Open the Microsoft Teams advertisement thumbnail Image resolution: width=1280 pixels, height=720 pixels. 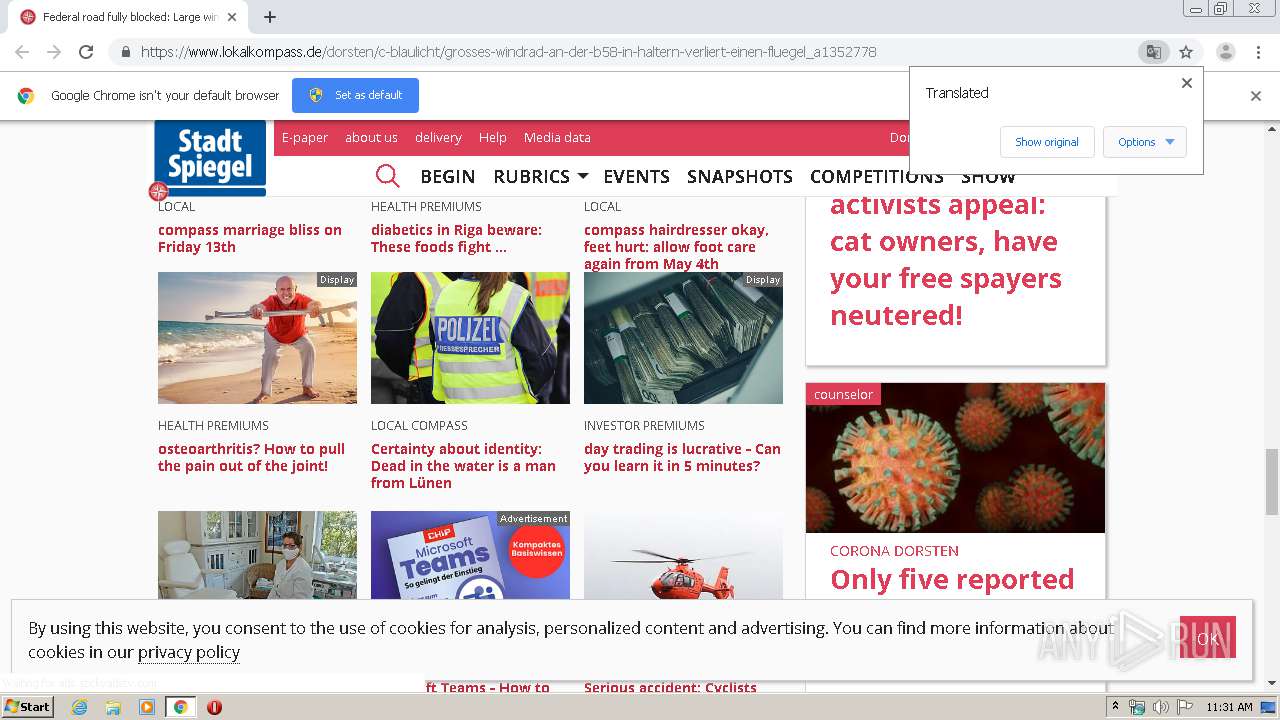pyautogui.click(x=470, y=555)
